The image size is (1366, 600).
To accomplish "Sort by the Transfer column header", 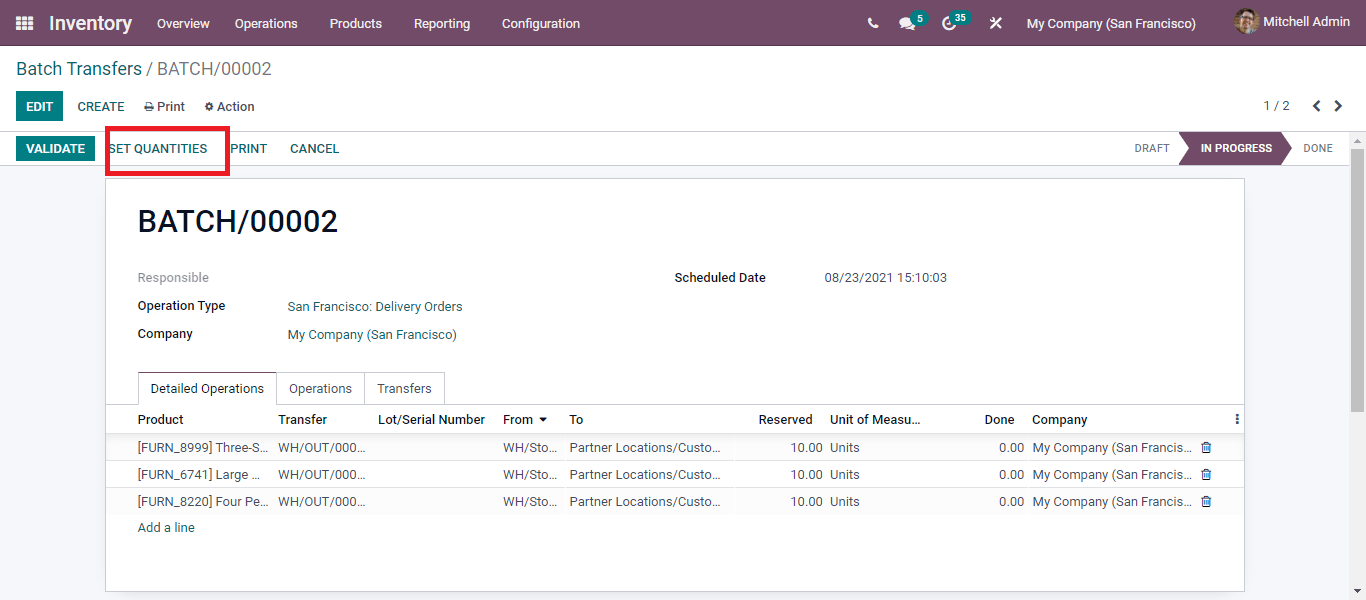I will coord(302,419).
